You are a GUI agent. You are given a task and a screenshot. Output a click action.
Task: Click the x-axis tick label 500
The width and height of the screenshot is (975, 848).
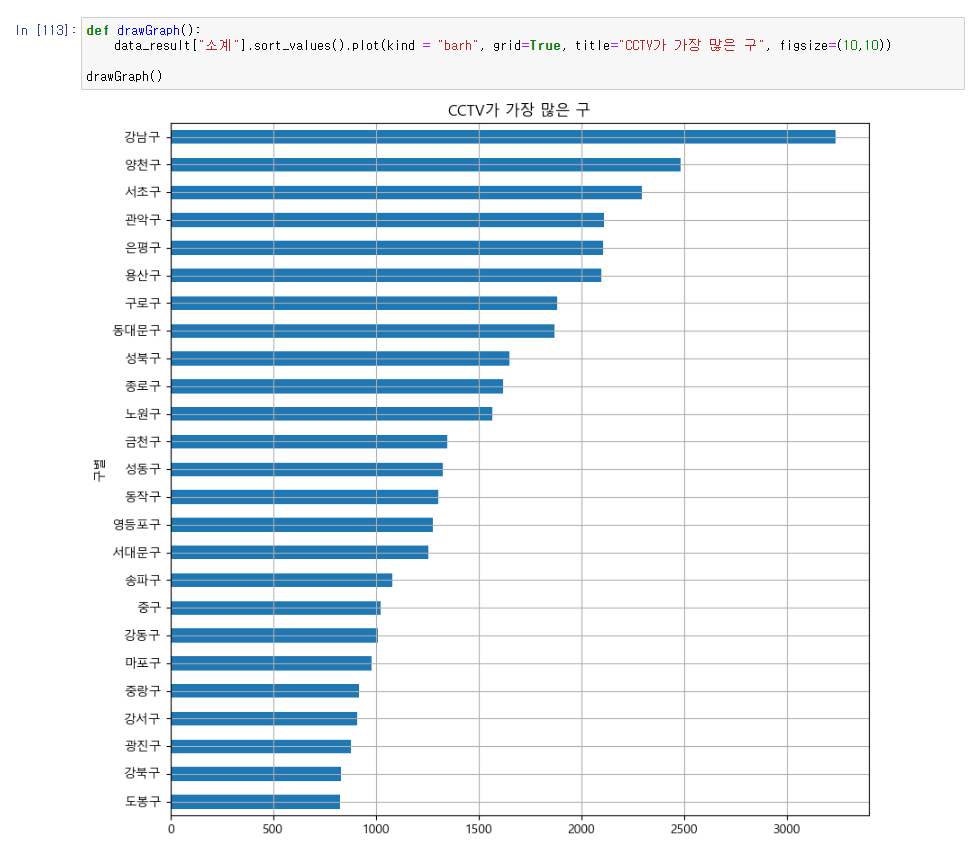click(x=273, y=829)
